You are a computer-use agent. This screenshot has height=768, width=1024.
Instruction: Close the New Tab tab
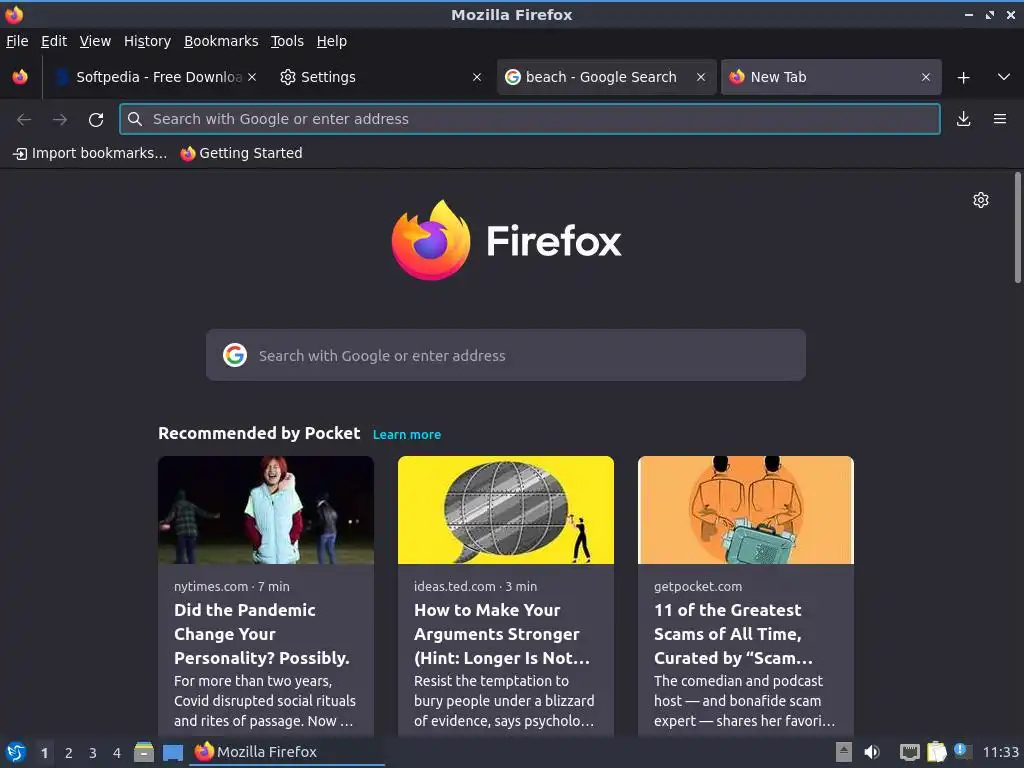(925, 77)
